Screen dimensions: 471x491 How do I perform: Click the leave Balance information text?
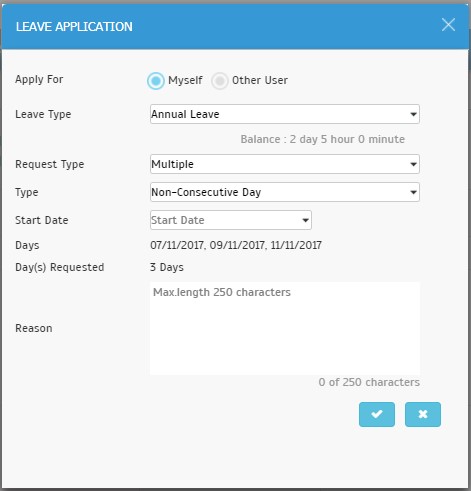tap(323, 139)
